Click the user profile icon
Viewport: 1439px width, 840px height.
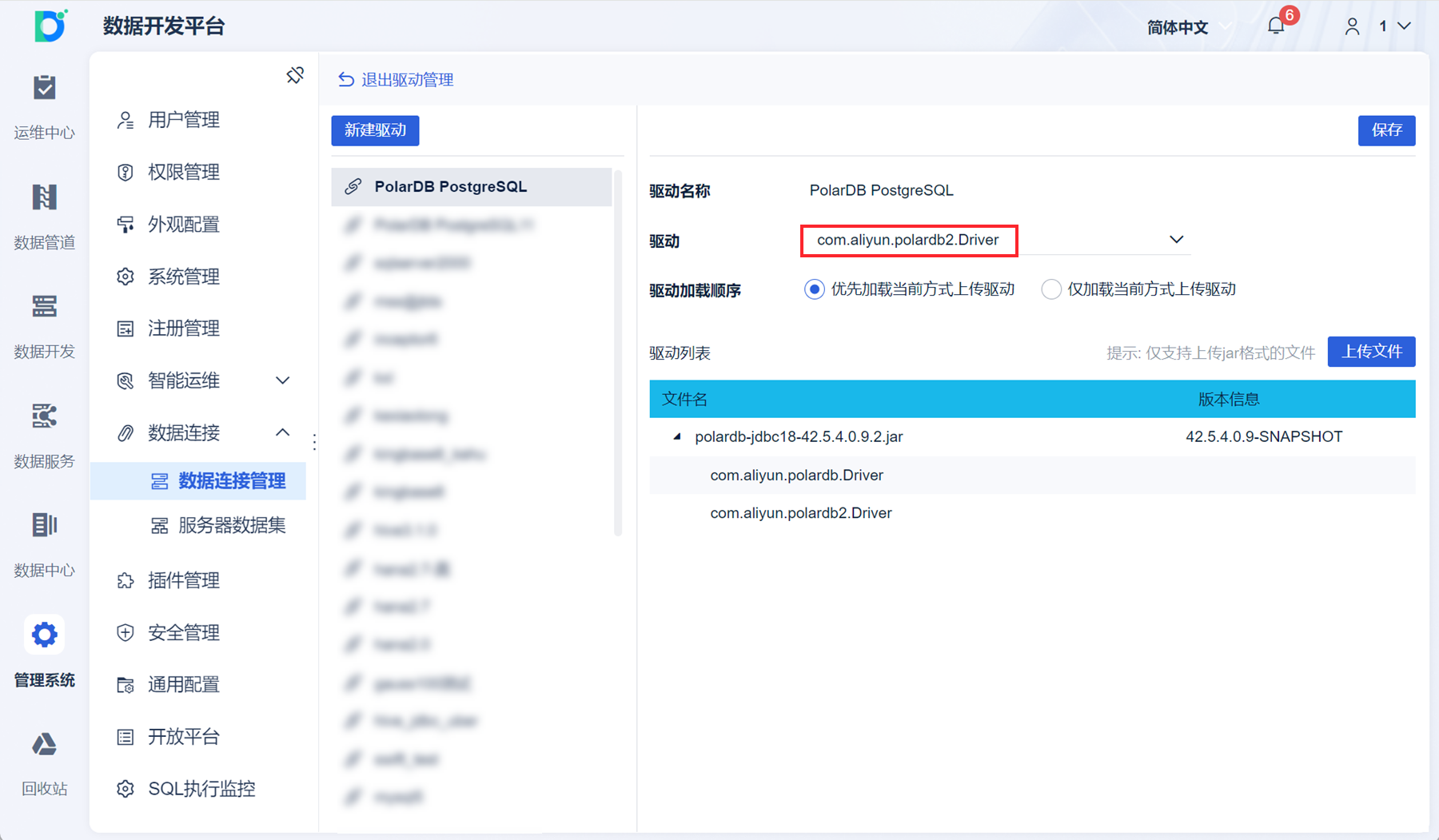[1352, 26]
